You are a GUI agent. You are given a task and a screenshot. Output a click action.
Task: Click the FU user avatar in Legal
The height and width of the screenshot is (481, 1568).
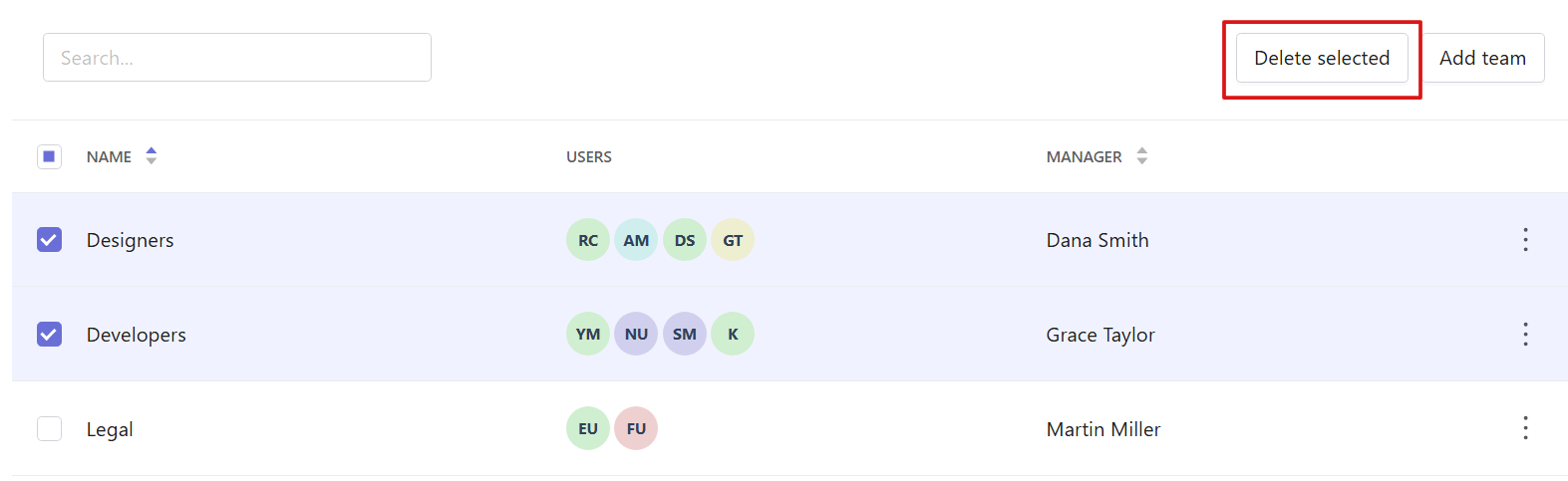pyautogui.click(x=636, y=428)
